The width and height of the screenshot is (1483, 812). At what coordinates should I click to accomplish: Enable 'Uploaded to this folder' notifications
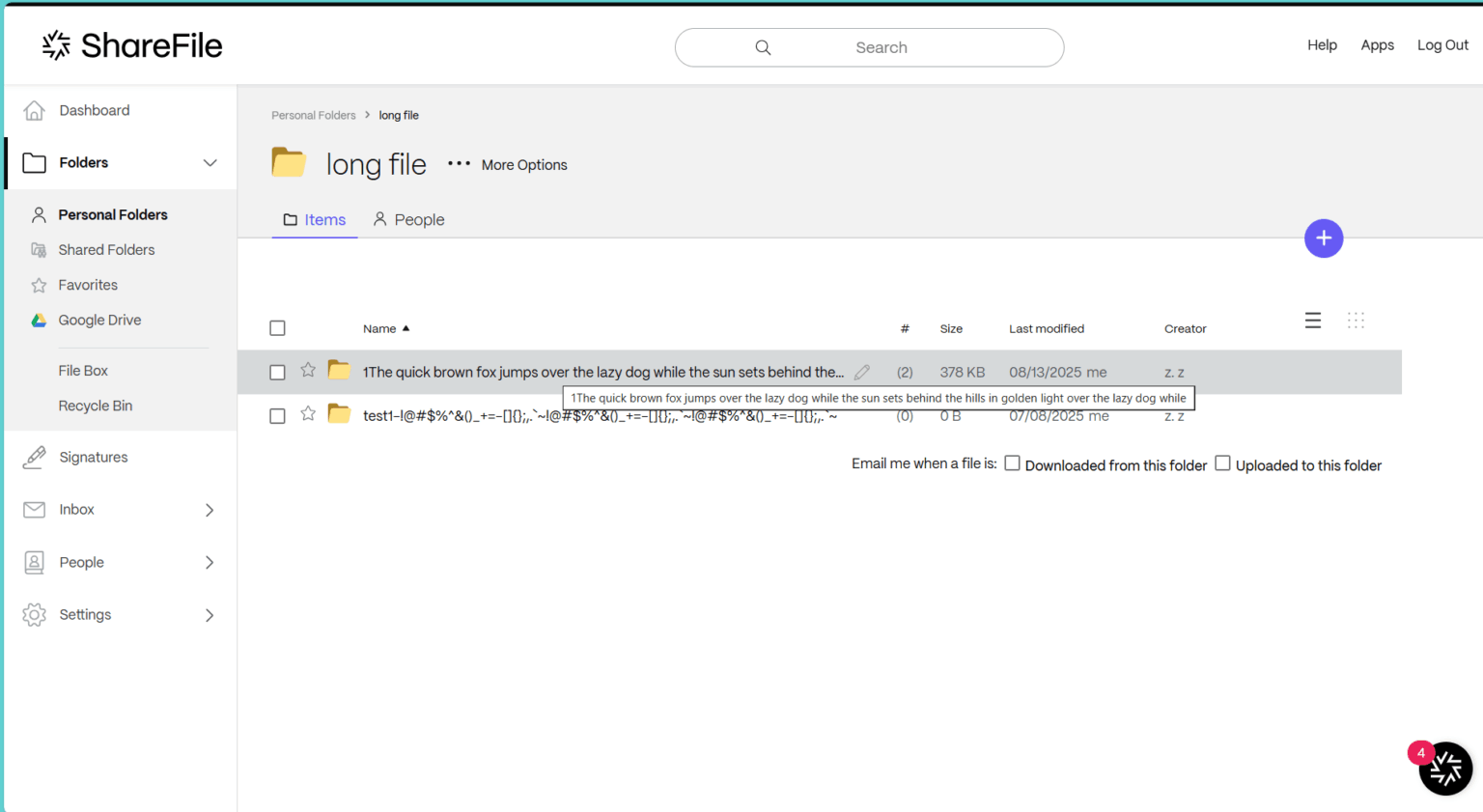[x=1222, y=463]
